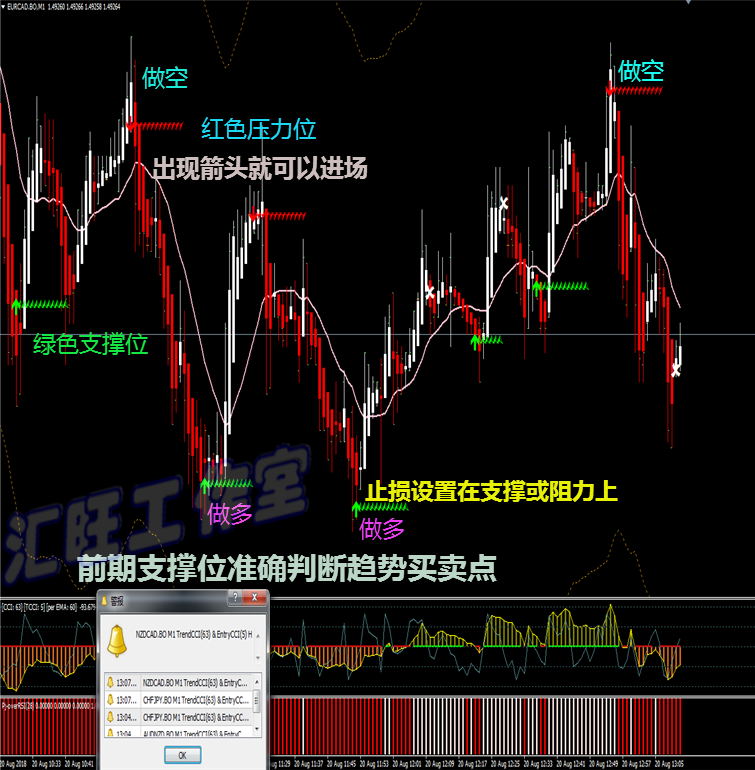The image size is (755, 770).
Task: Click the small bell in dialog title bar
Action: pyautogui.click(x=105, y=599)
